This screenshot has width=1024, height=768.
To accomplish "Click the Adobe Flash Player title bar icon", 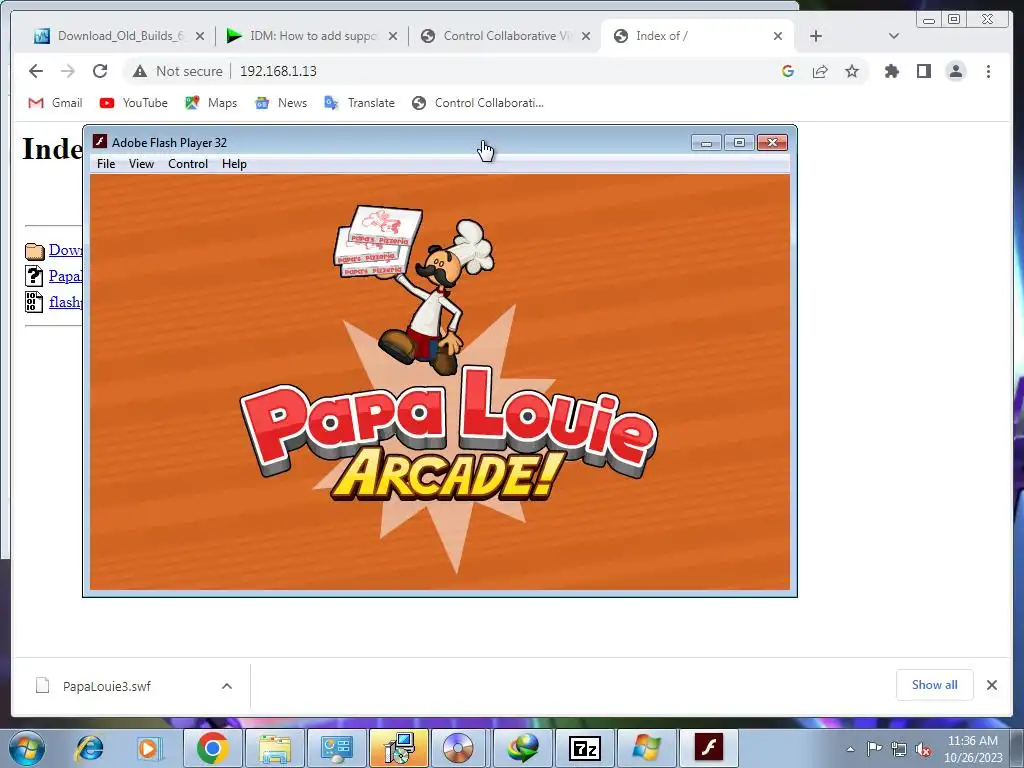I will point(100,142).
